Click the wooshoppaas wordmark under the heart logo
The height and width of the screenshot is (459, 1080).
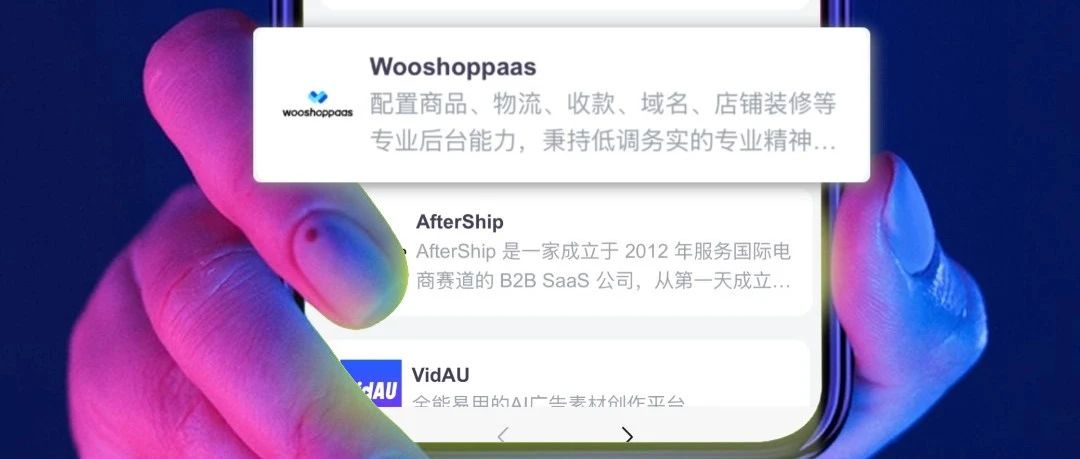pyautogui.click(x=318, y=112)
